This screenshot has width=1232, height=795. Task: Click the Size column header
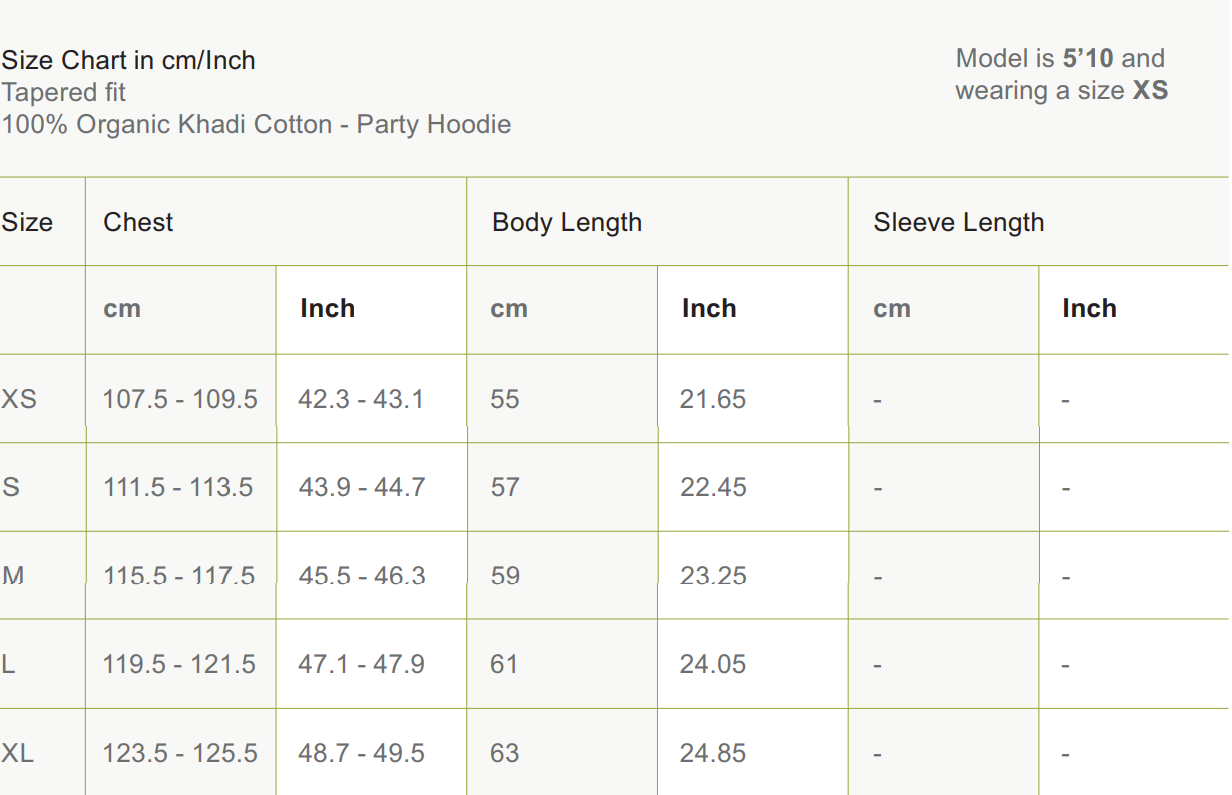pos(27,222)
